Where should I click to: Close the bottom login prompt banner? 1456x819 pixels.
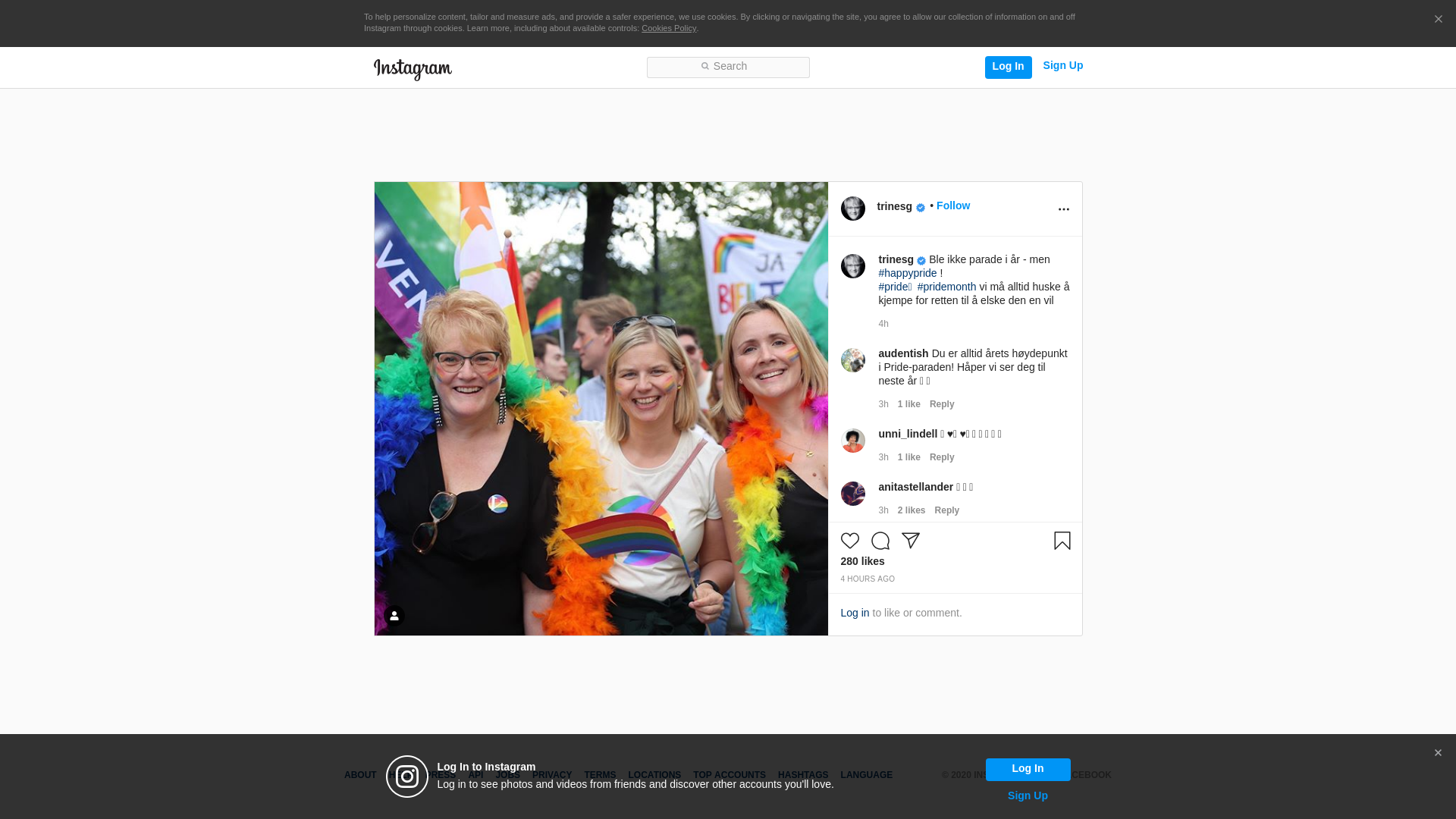(x=1438, y=753)
